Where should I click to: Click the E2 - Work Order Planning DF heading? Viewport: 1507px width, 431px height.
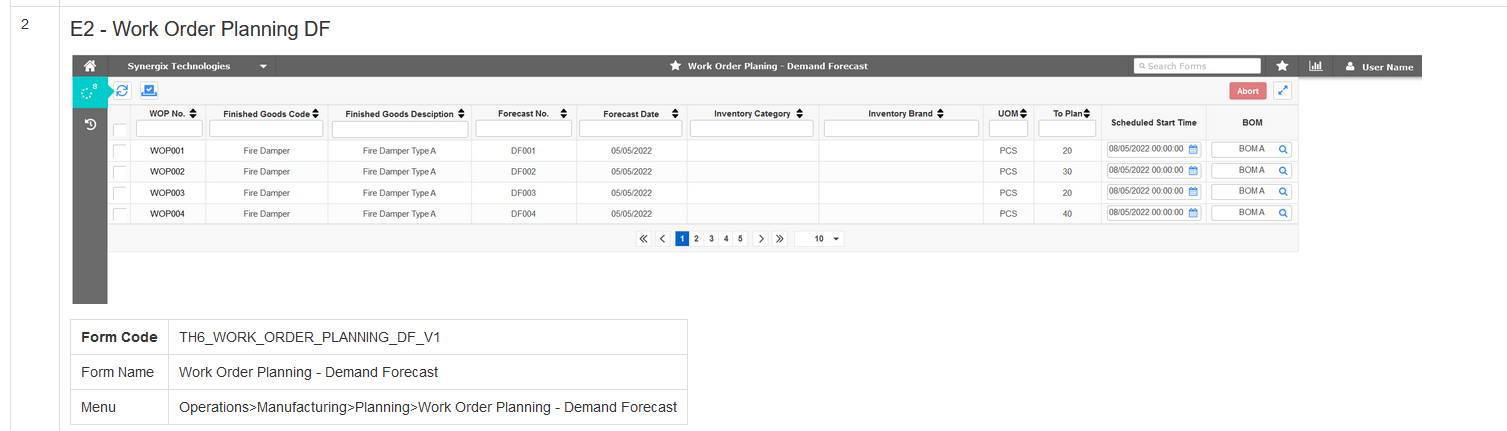pyautogui.click(x=200, y=29)
